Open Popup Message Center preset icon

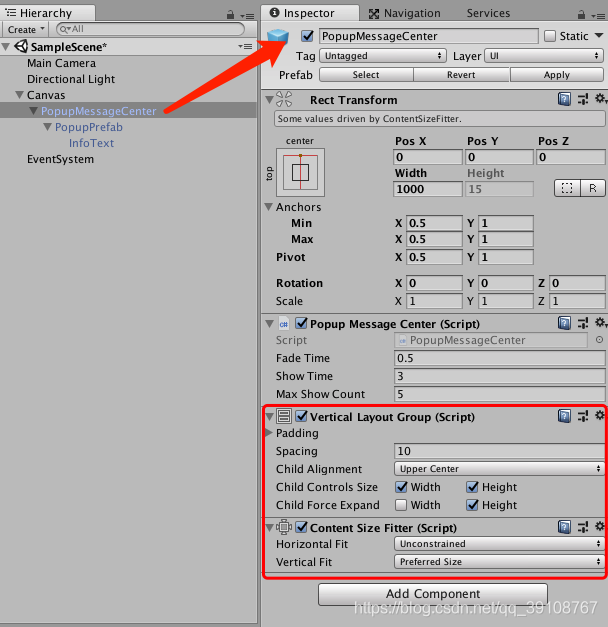click(583, 323)
